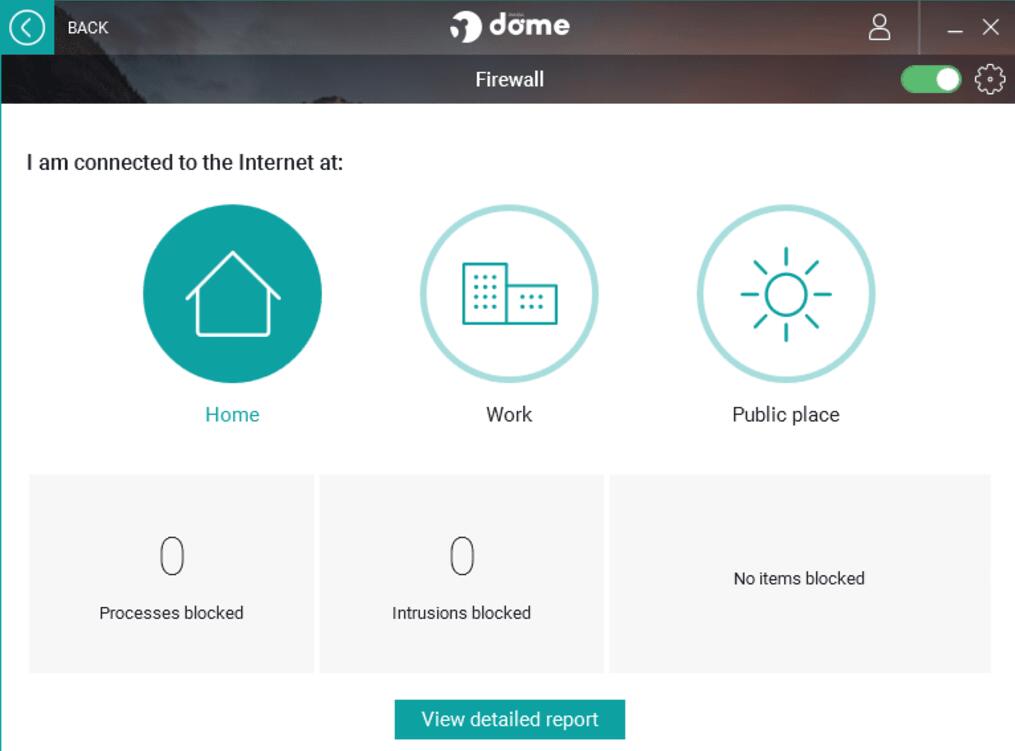
Task: Click the back arrow icon
Action: pos(27,27)
